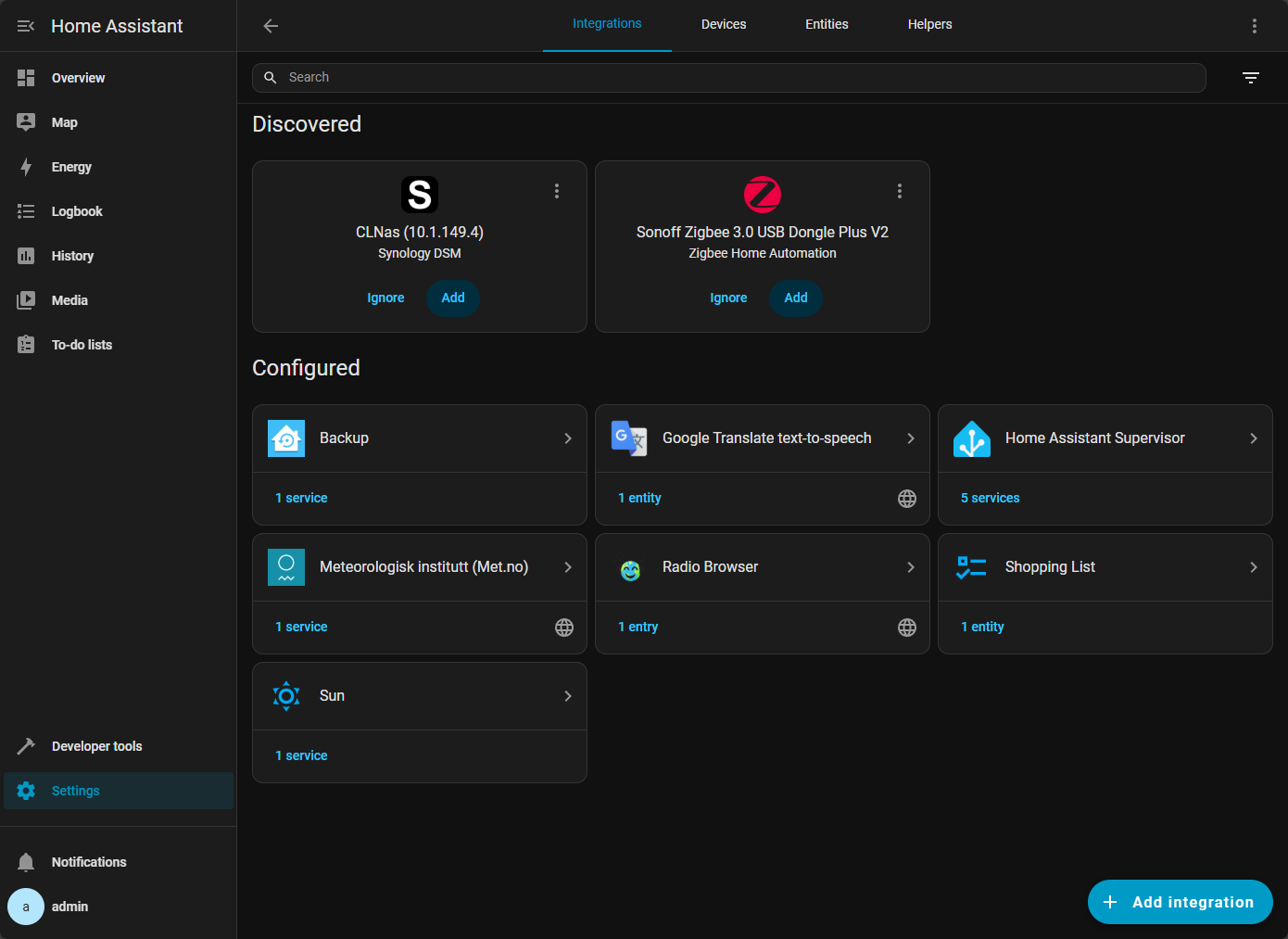
Task: Click the integrations Search field
Action: (x=729, y=78)
